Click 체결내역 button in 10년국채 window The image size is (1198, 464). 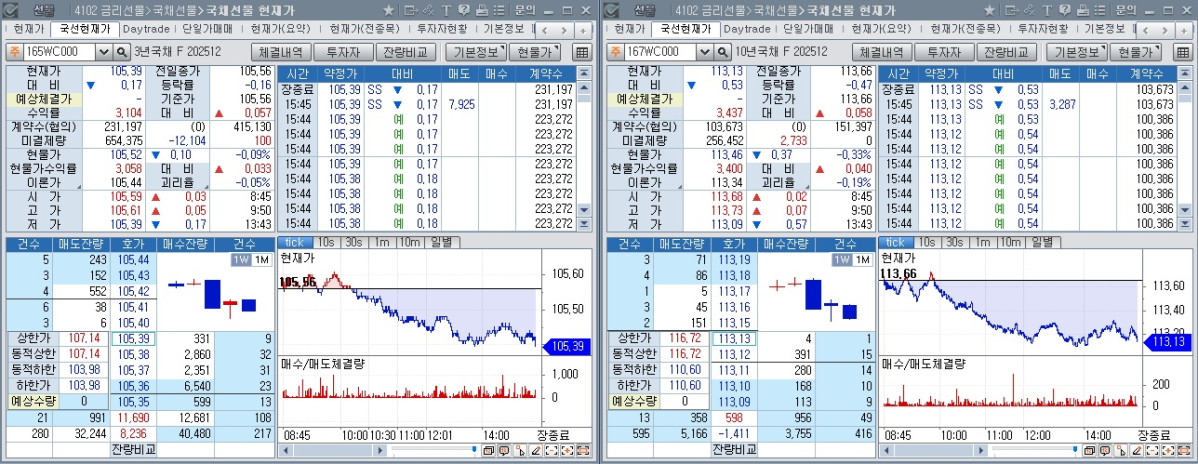click(882, 52)
